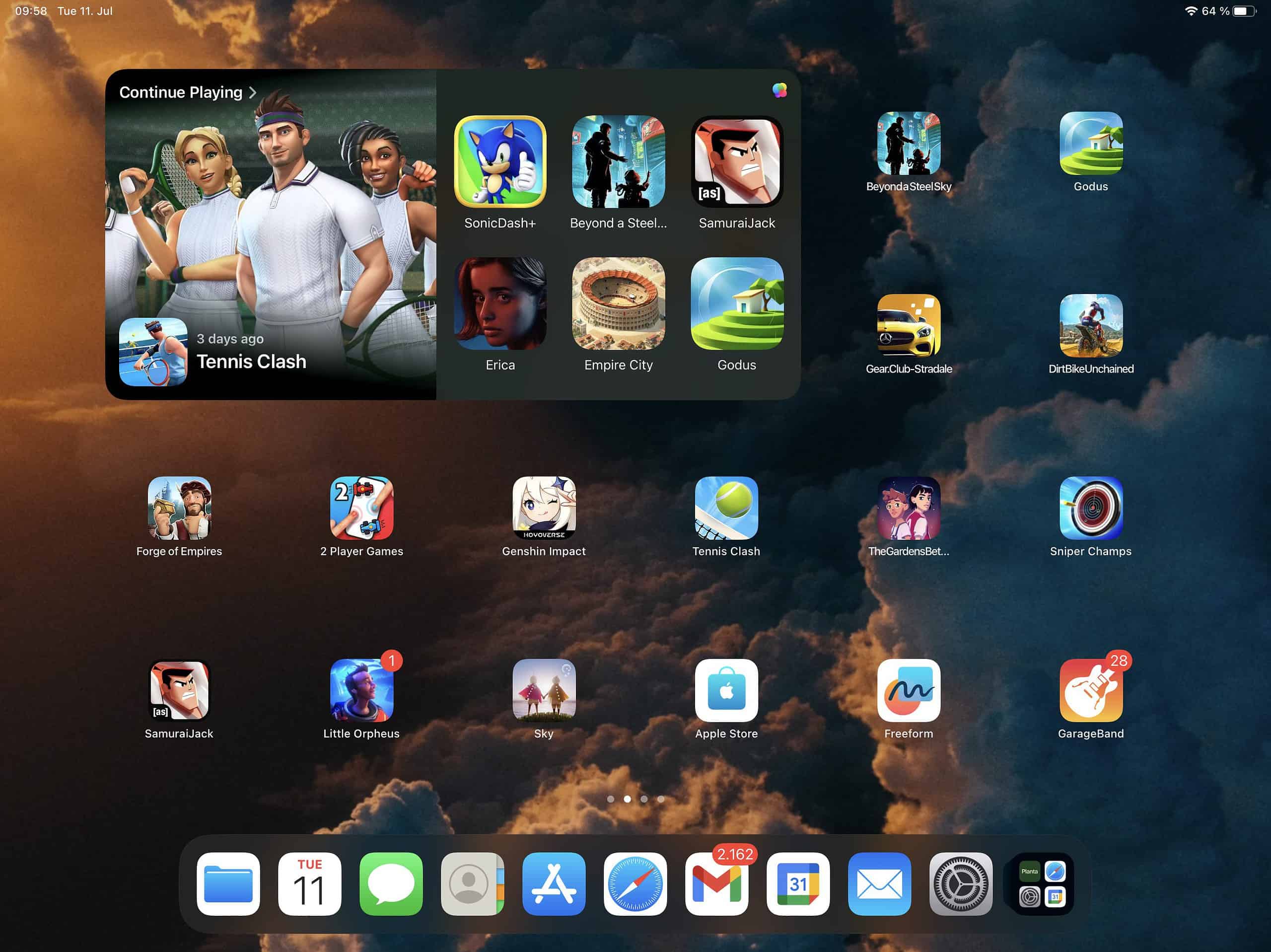Tap the battery indicator in the status bar
The width and height of the screenshot is (1271, 952).
point(1245,11)
